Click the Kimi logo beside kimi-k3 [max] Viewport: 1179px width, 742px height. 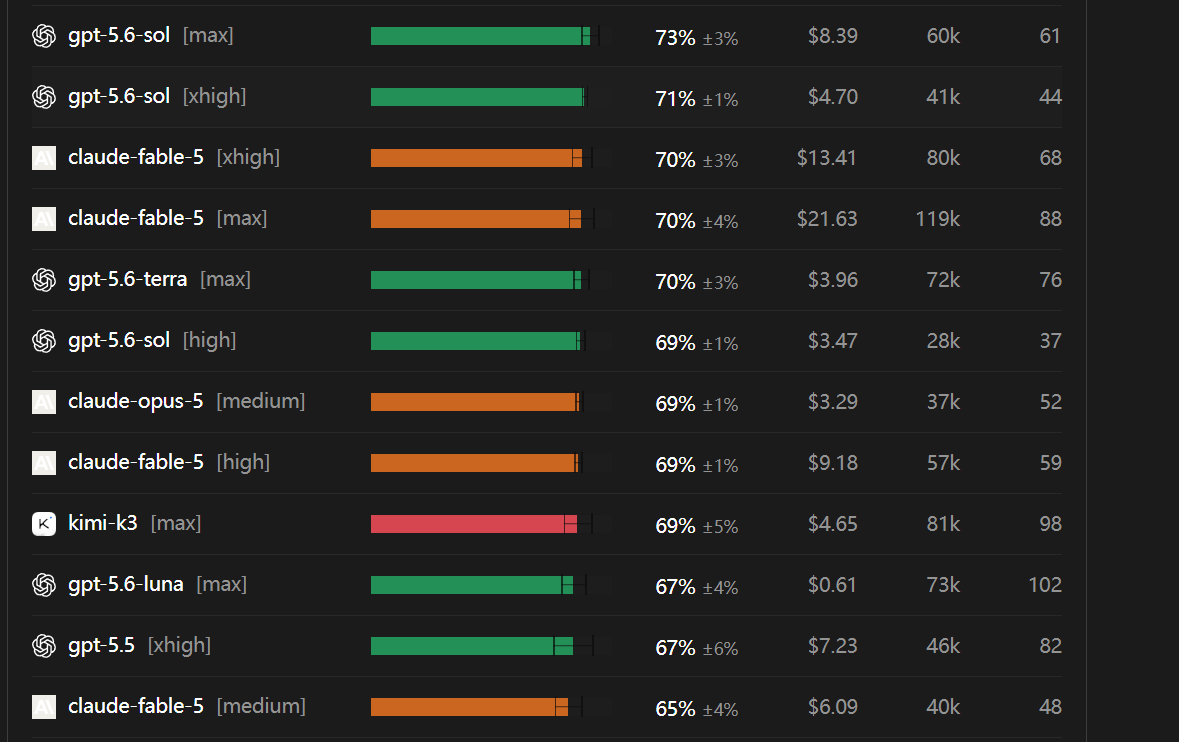(x=44, y=523)
